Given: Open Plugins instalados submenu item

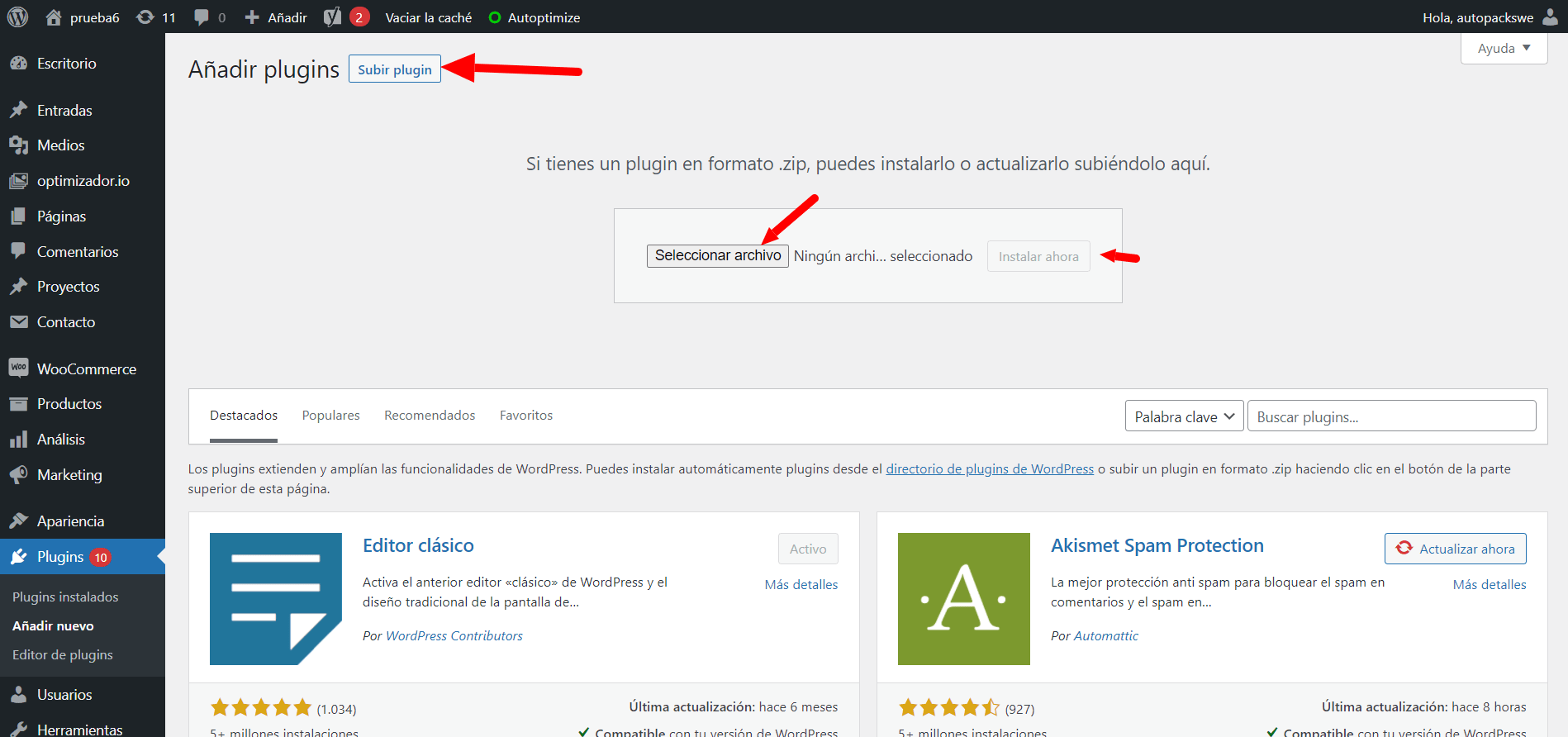Looking at the screenshot, I should point(65,597).
